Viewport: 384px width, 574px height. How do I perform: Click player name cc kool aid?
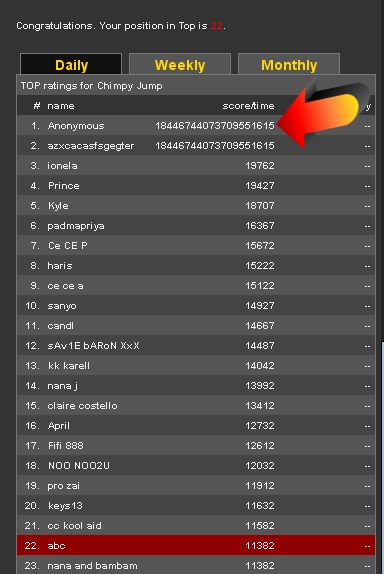(74, 526)
